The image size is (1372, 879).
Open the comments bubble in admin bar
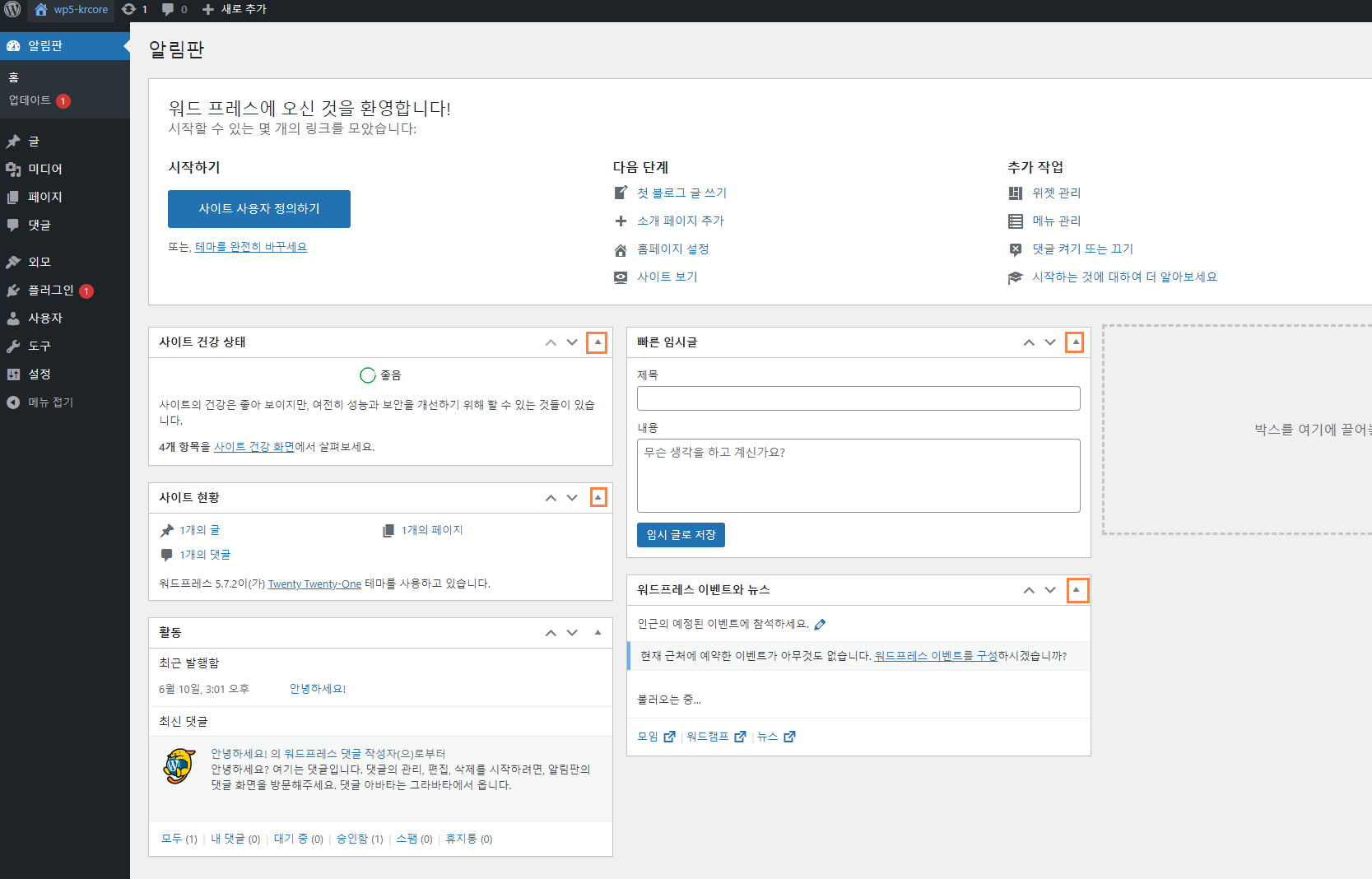point(174,10)
